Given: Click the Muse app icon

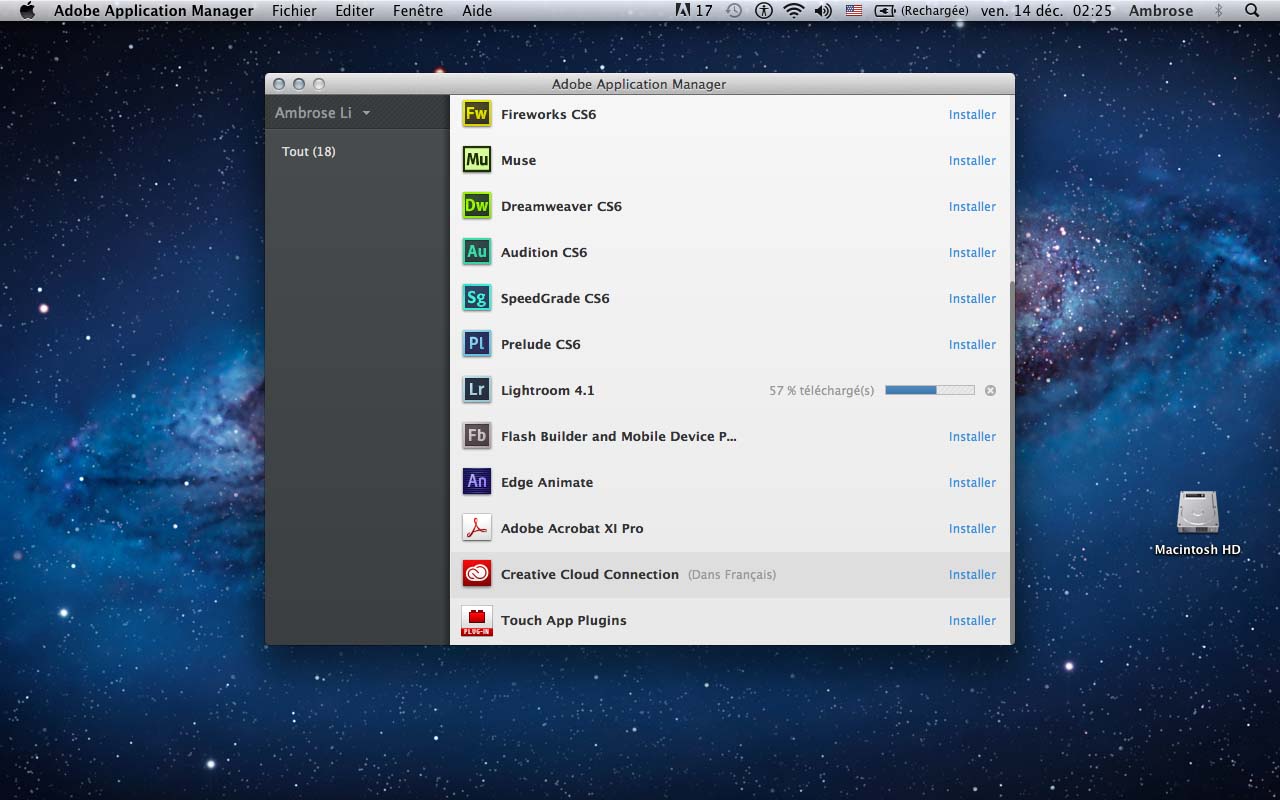Looking at the screenshot, I should (477, 160).
